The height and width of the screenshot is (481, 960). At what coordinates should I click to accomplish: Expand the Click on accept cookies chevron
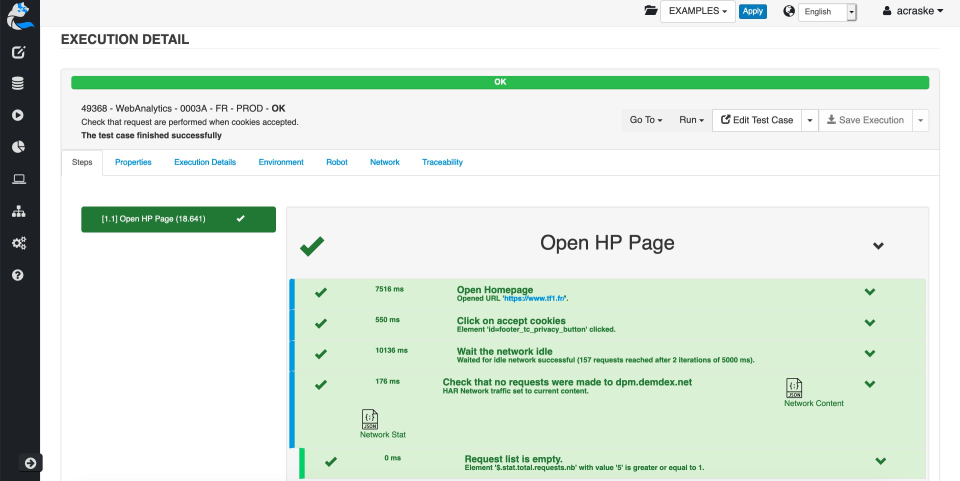(x=869, y=323)
